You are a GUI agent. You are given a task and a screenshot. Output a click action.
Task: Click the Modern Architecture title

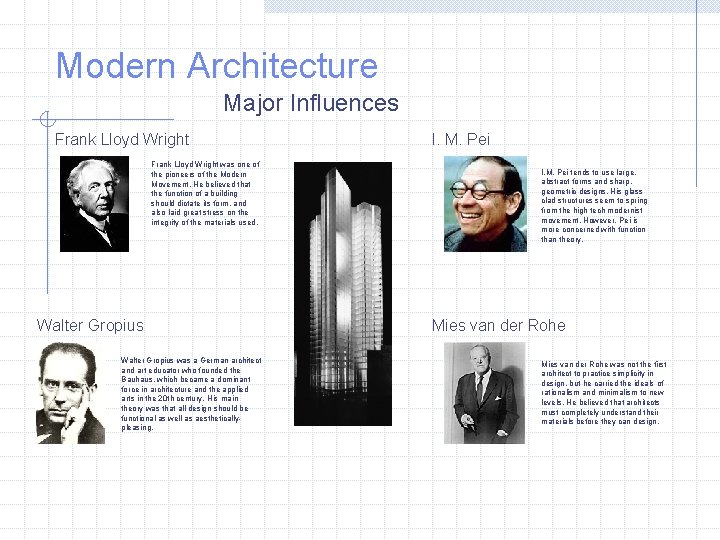[x=217, y=65]
